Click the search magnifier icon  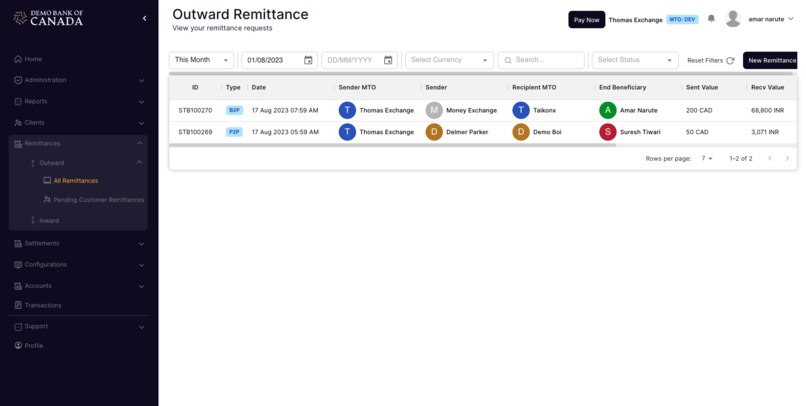(508, 60)
